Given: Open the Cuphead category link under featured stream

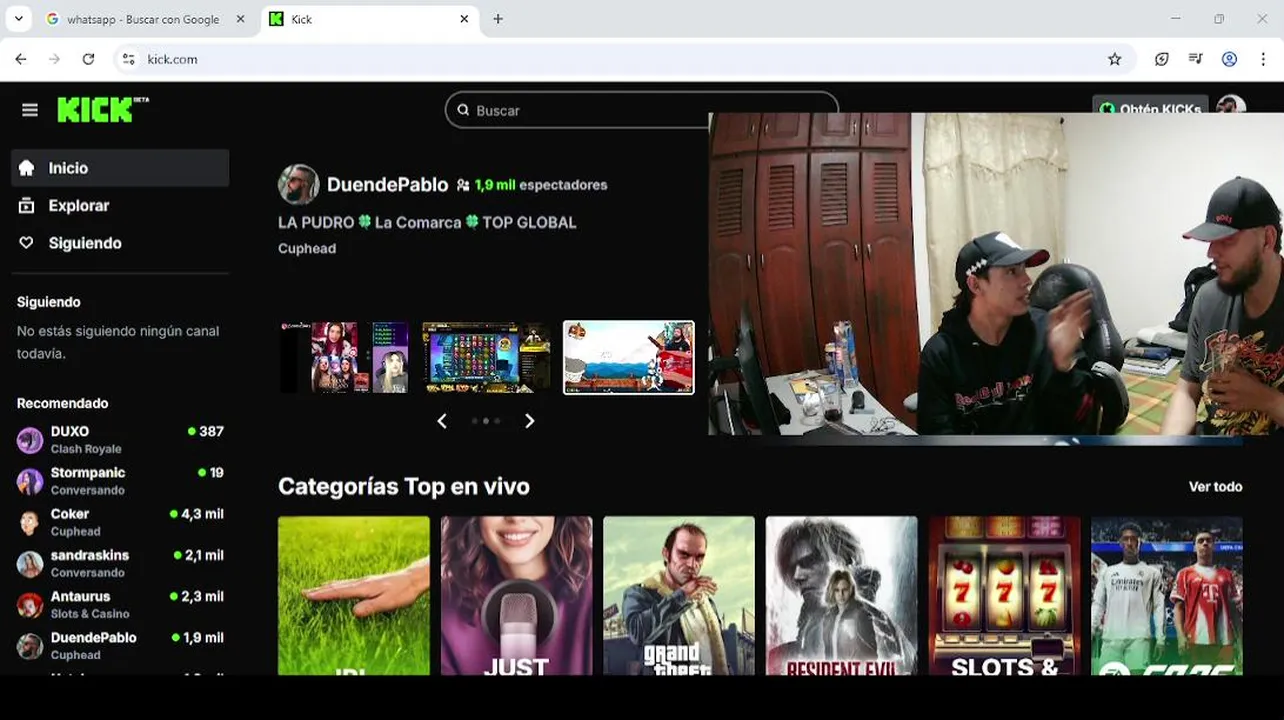Looking at the screenshot, I should click(x=307, y=248).
